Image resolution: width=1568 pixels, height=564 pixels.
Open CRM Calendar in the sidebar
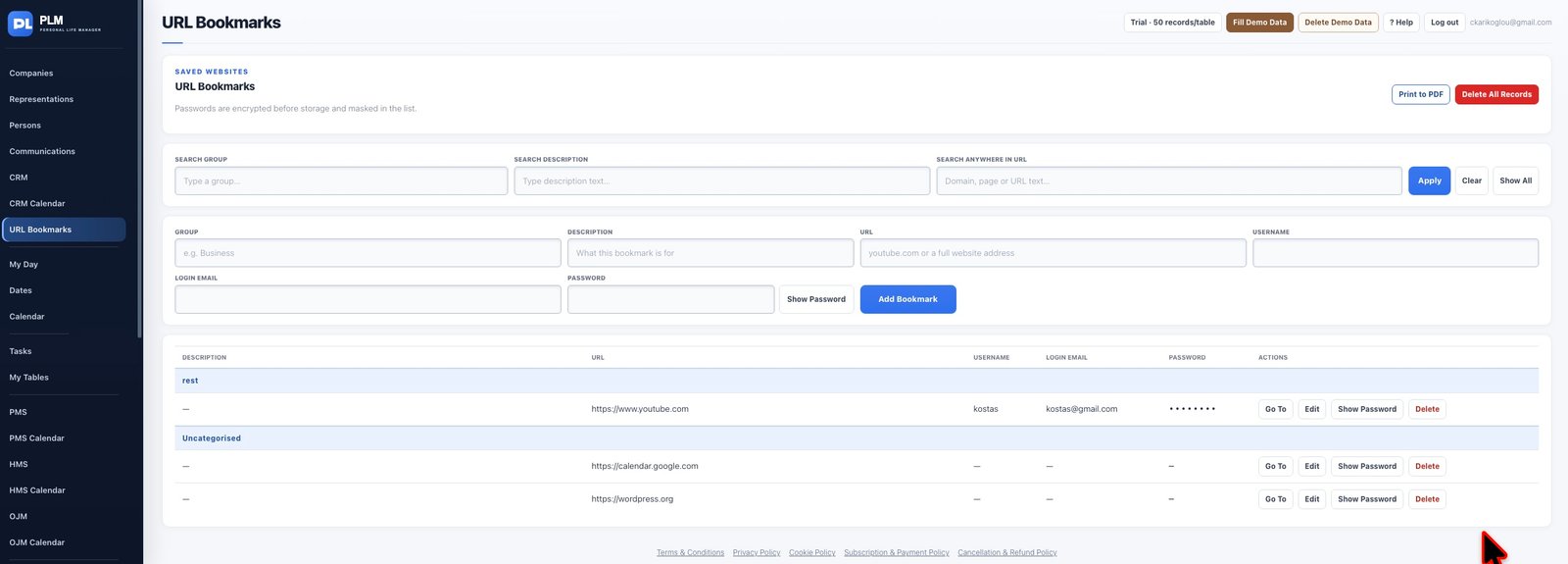click(37, 203)
